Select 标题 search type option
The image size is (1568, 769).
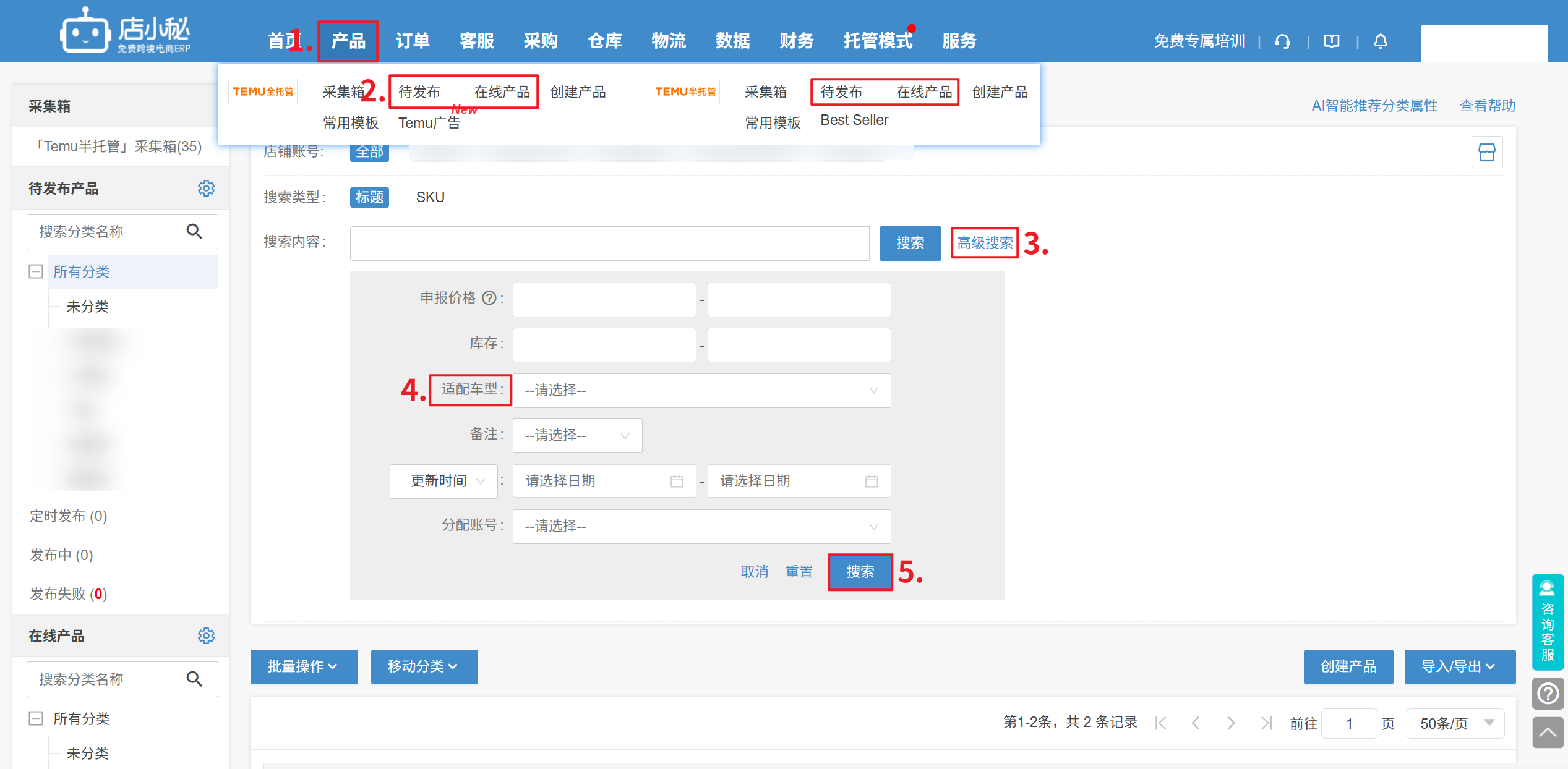[x=369, y=197]
